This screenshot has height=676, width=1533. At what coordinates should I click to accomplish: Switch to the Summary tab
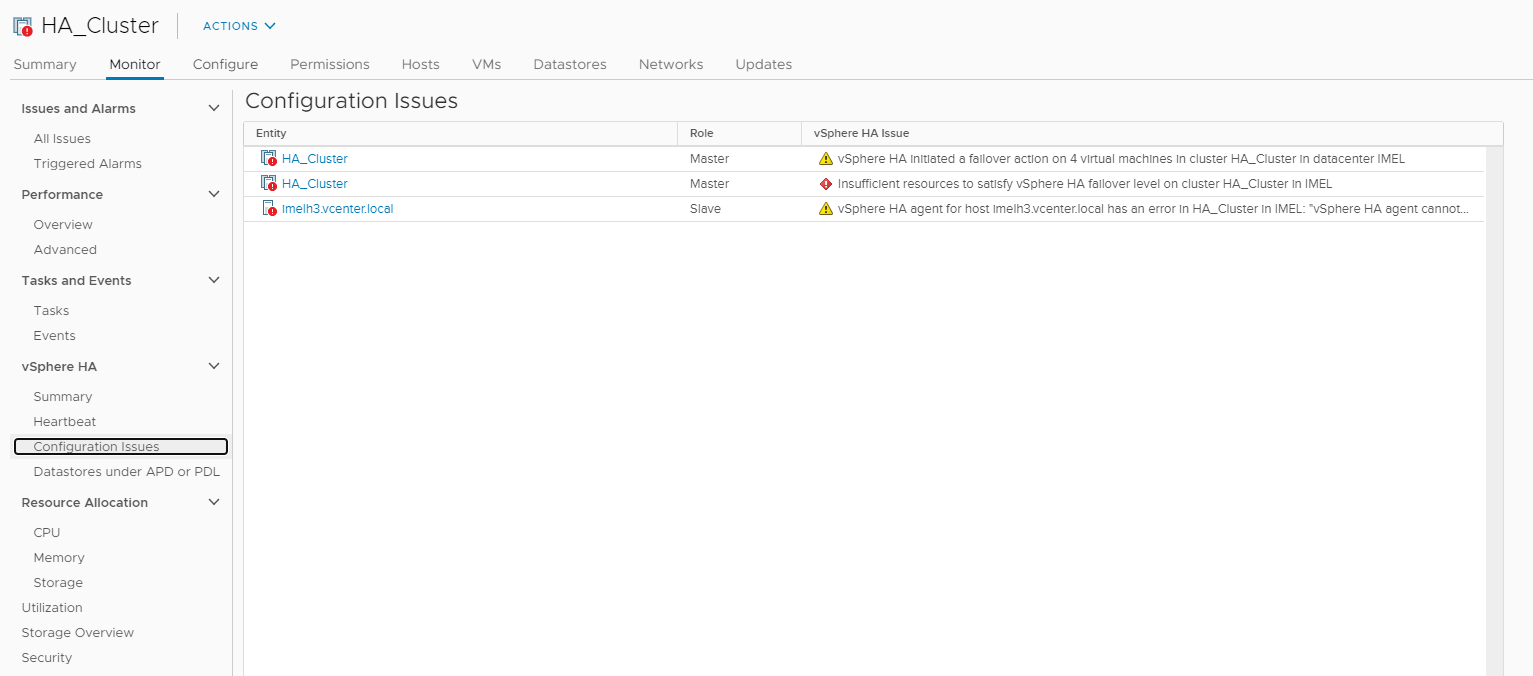point(45,64)
